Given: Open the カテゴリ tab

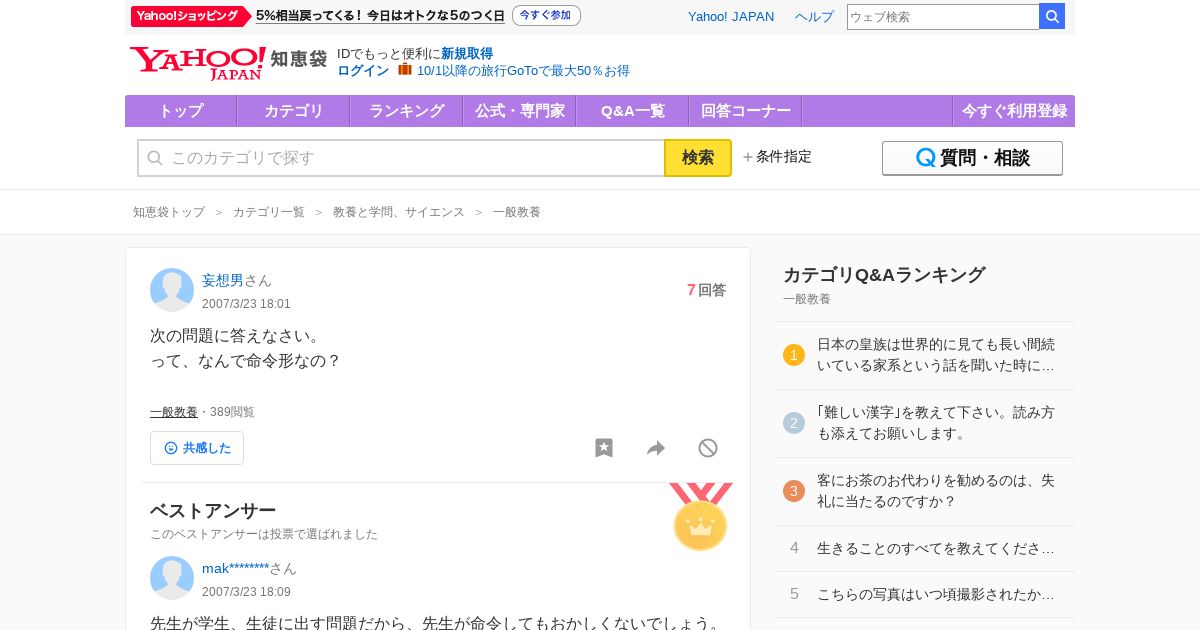Looking at the screenshot, I should (294, 111).
